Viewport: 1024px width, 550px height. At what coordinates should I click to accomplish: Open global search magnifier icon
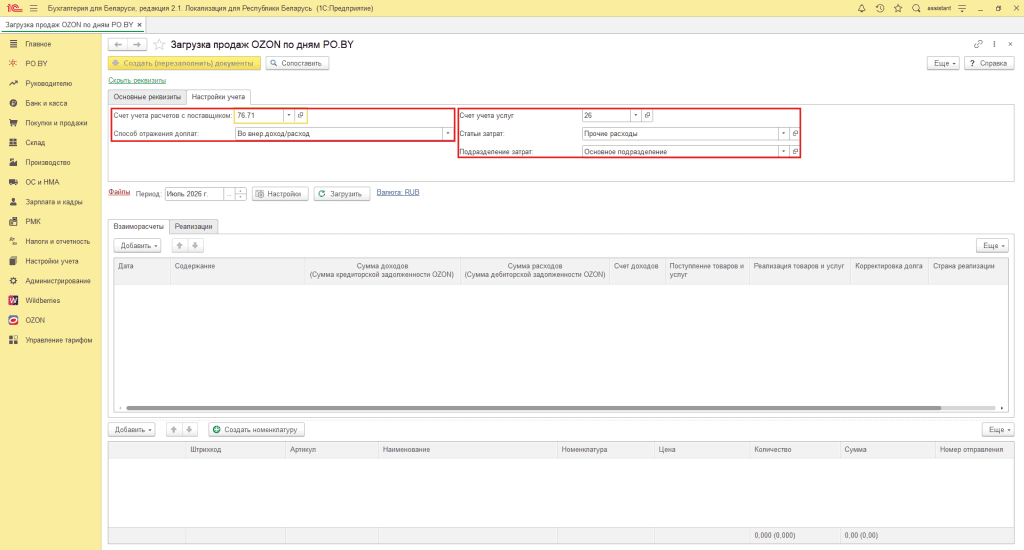[916, 8]
